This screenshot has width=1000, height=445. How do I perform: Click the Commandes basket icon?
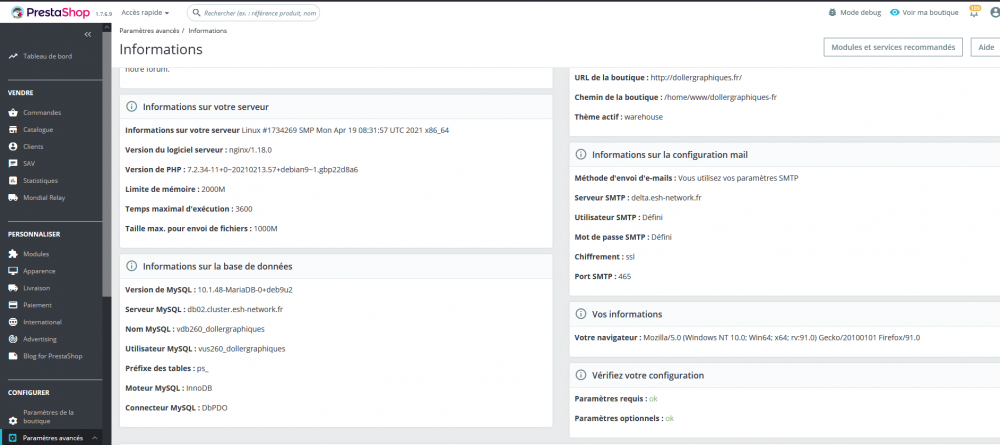click(13, 113)
